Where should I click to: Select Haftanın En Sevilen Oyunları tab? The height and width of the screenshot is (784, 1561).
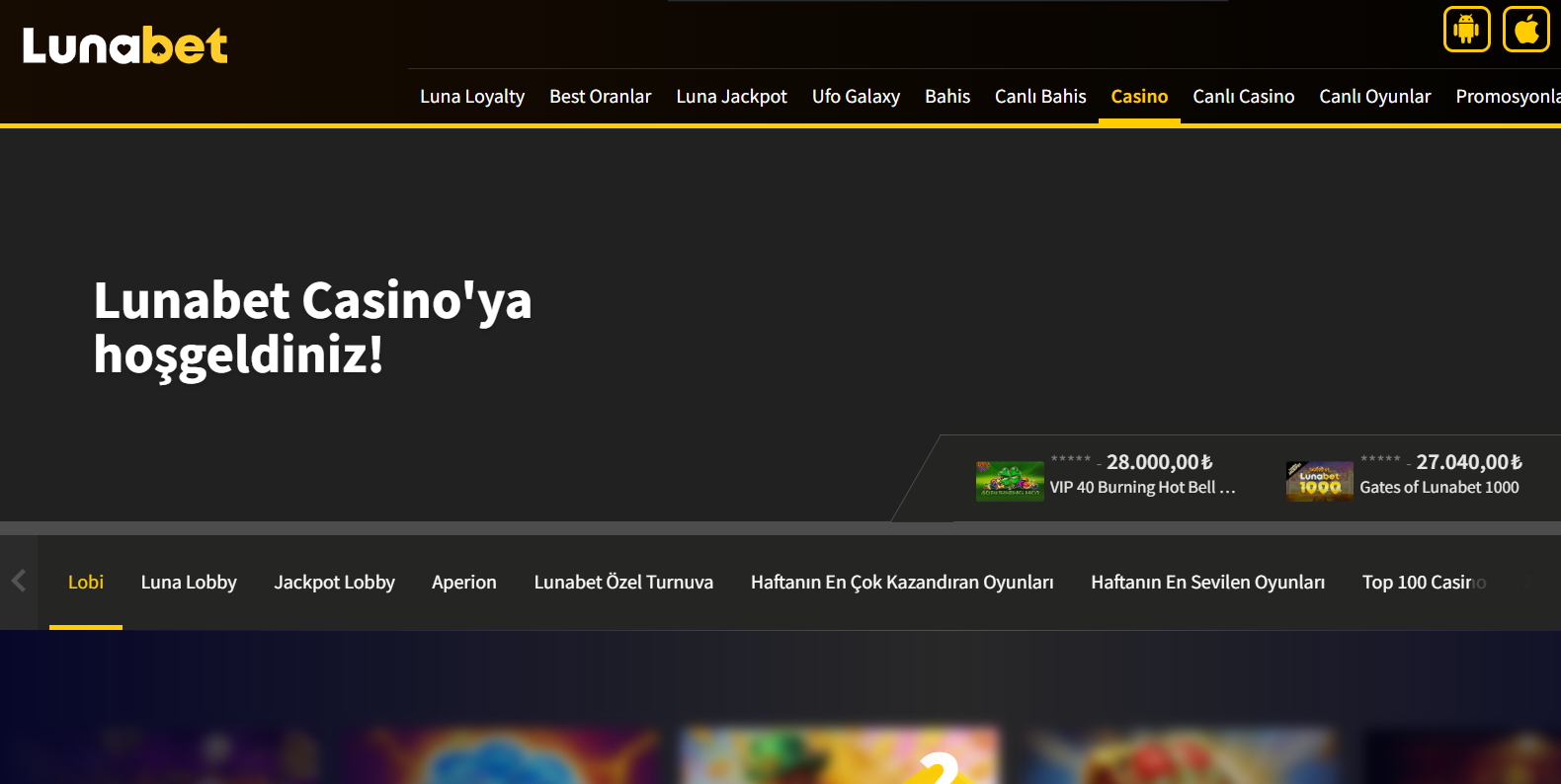(x=1208, y=583)
